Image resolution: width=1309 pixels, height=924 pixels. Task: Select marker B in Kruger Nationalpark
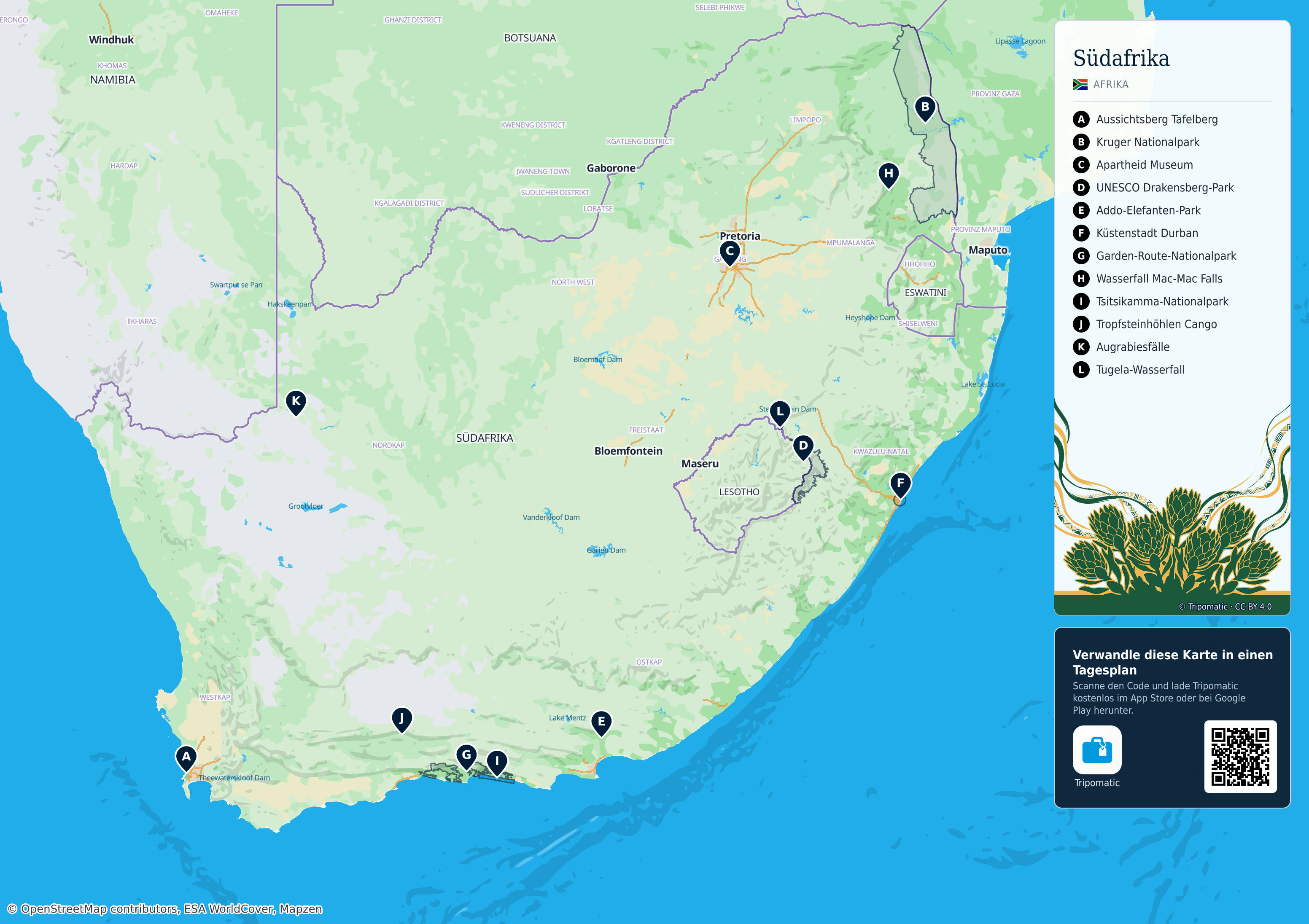click(x=925, y=108)
